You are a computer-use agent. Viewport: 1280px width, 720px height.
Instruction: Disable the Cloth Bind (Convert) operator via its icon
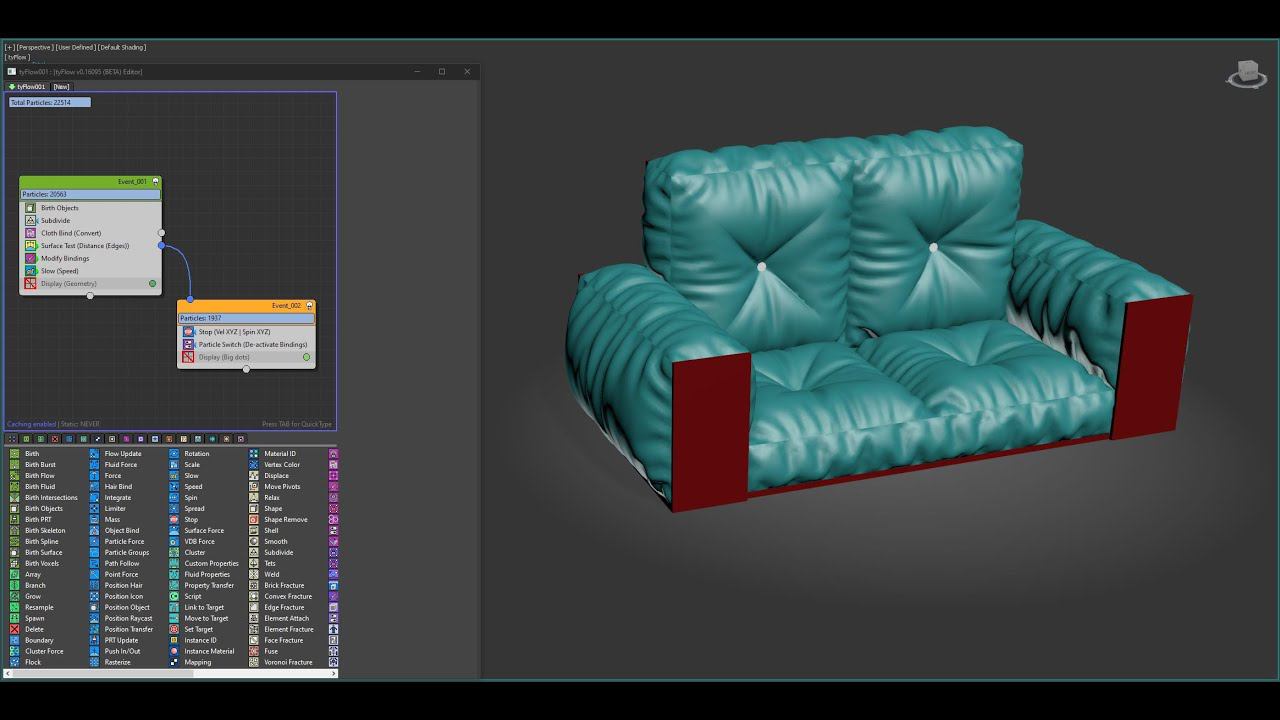31,233
